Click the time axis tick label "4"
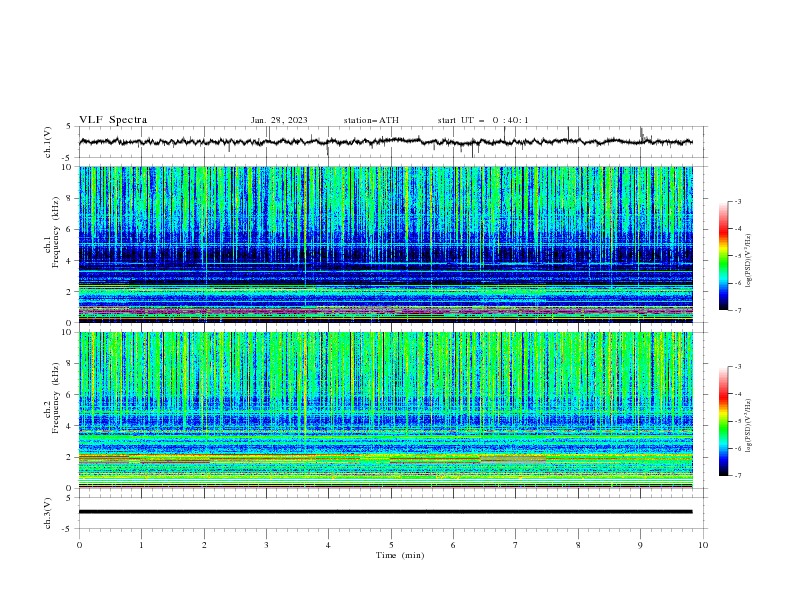Image resolution: width=792 pixels, height=612 pixels. point(328,545)
